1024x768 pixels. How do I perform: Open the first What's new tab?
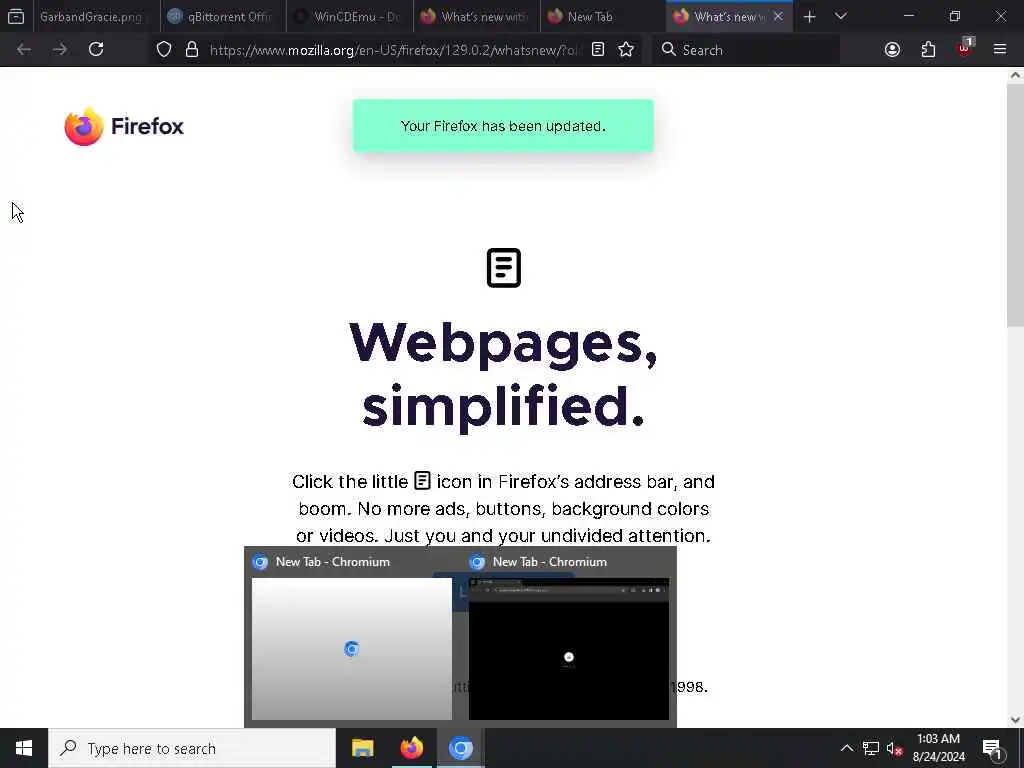(x=476, y=16)
